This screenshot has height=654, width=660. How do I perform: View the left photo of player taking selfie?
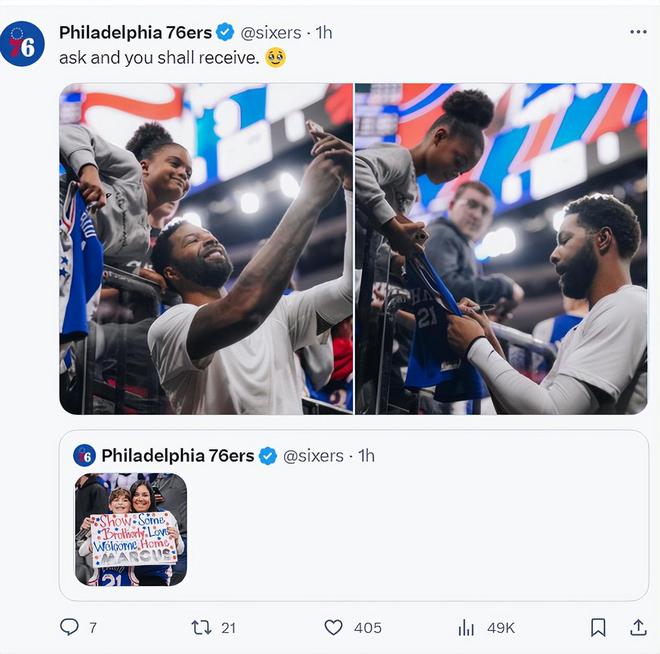(x=206, y=248)
